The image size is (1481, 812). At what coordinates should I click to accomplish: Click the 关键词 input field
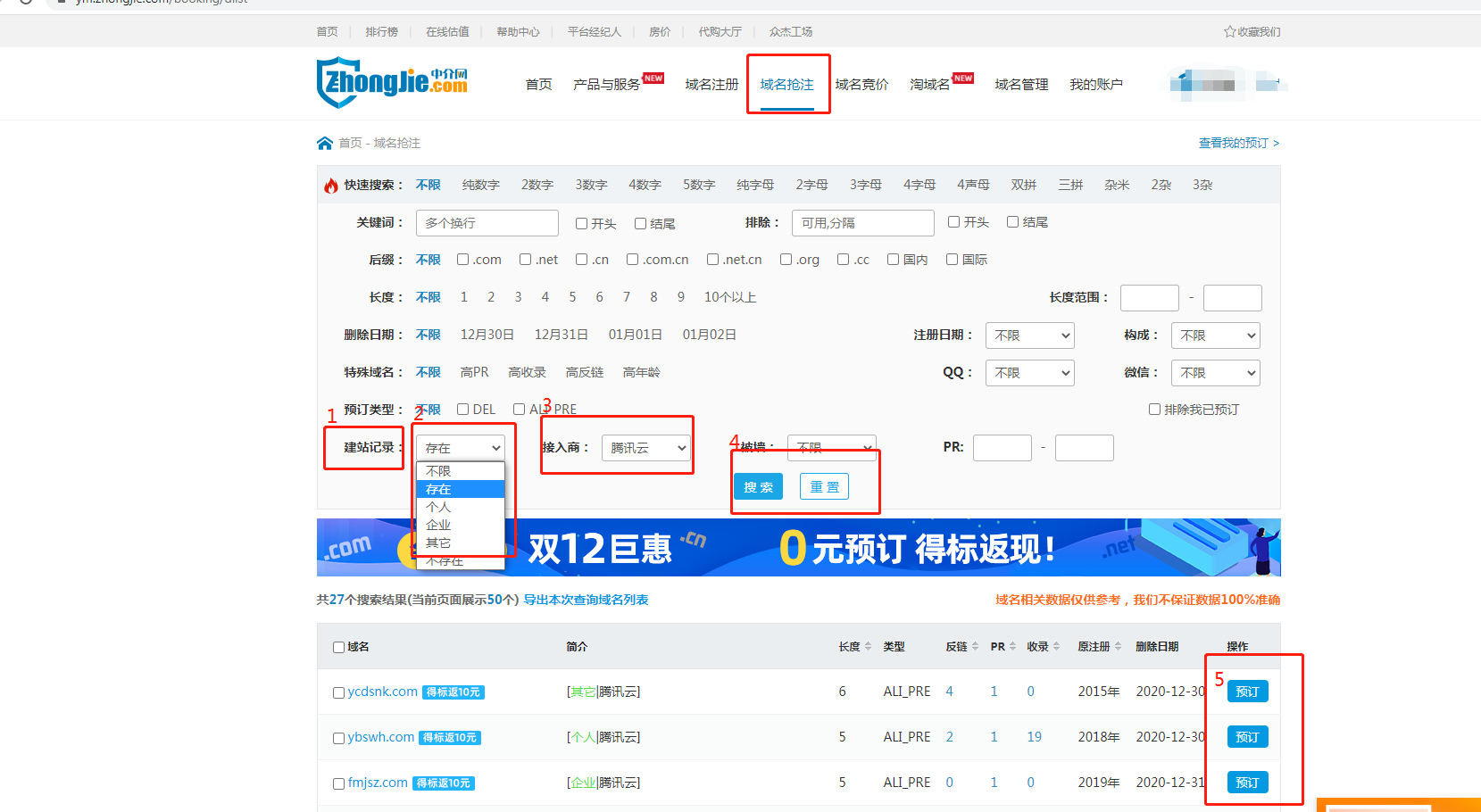[487, 223]
